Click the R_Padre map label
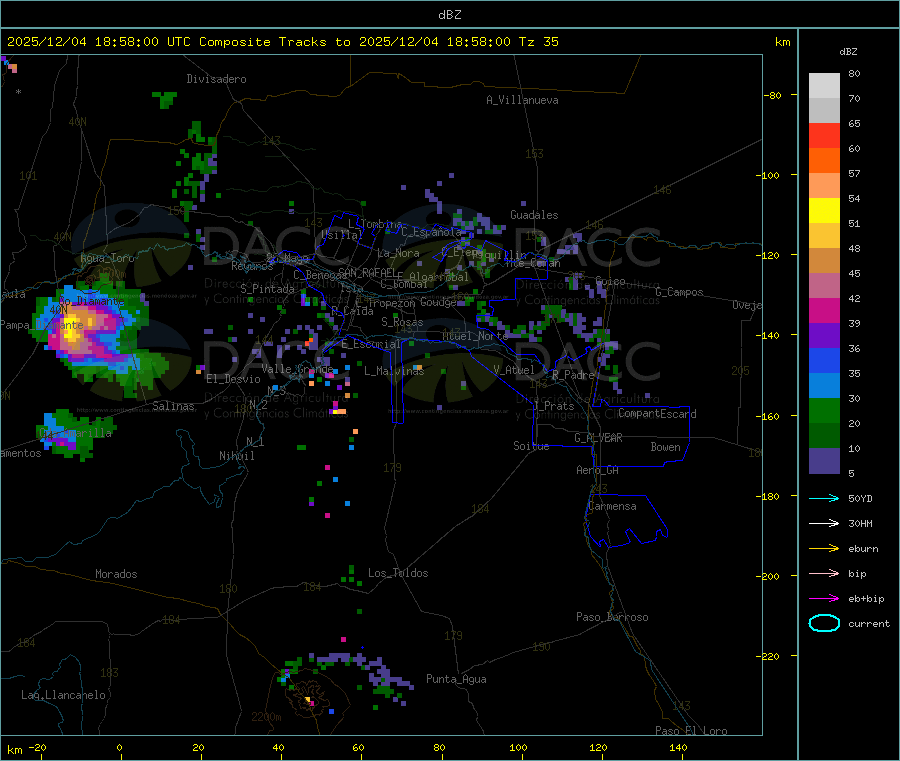 pos(573,375)
